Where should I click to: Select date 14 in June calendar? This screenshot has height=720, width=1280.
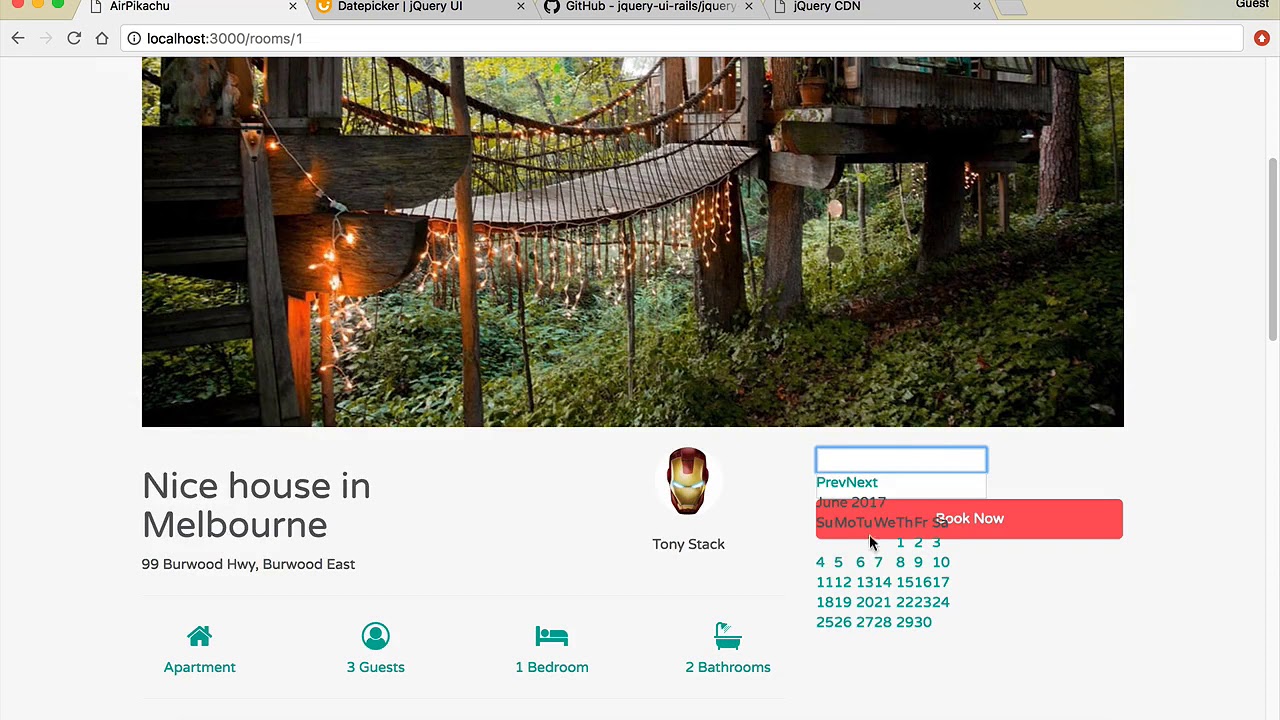point(882,582)
